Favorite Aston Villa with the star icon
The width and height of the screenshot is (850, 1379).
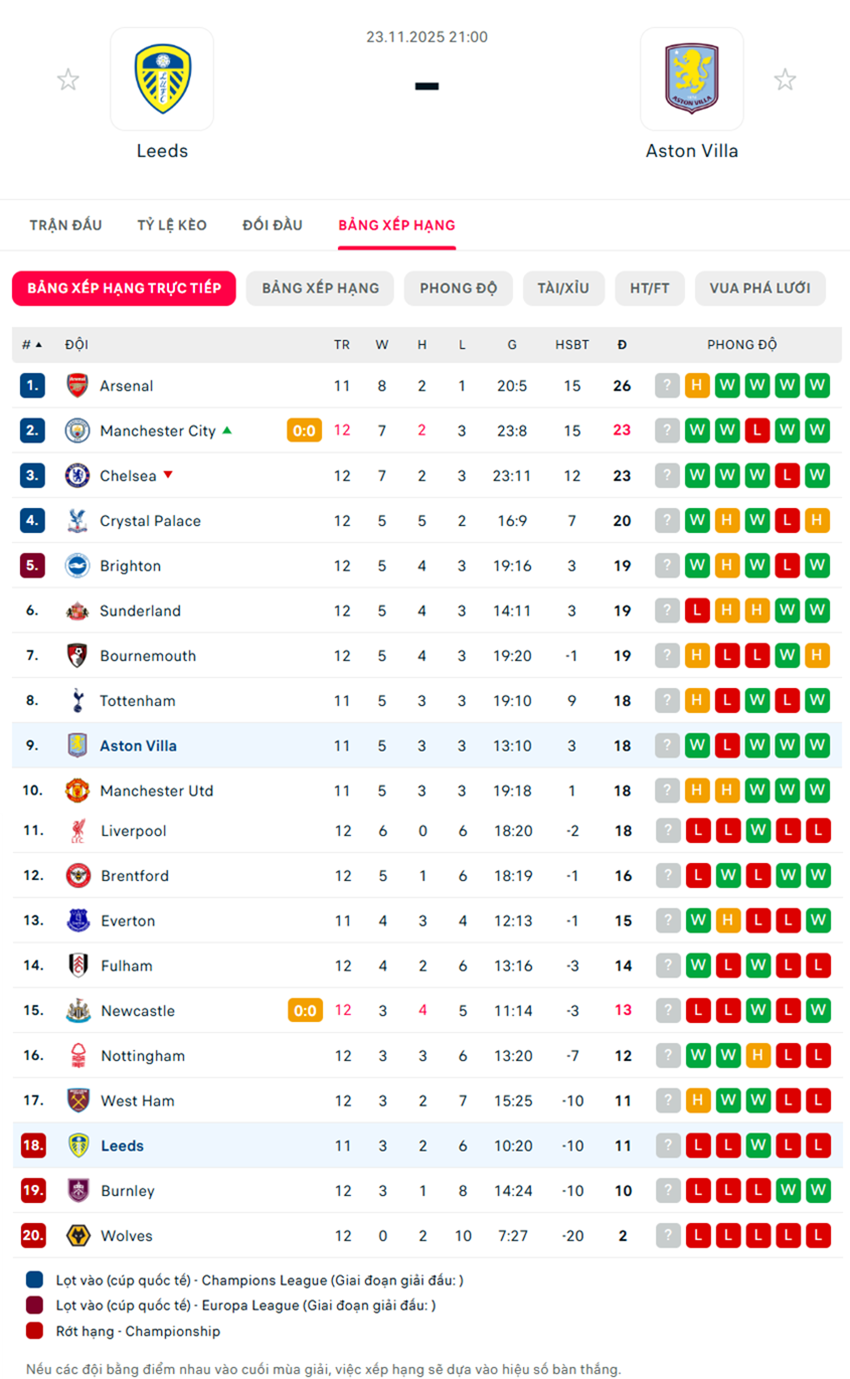785,80
